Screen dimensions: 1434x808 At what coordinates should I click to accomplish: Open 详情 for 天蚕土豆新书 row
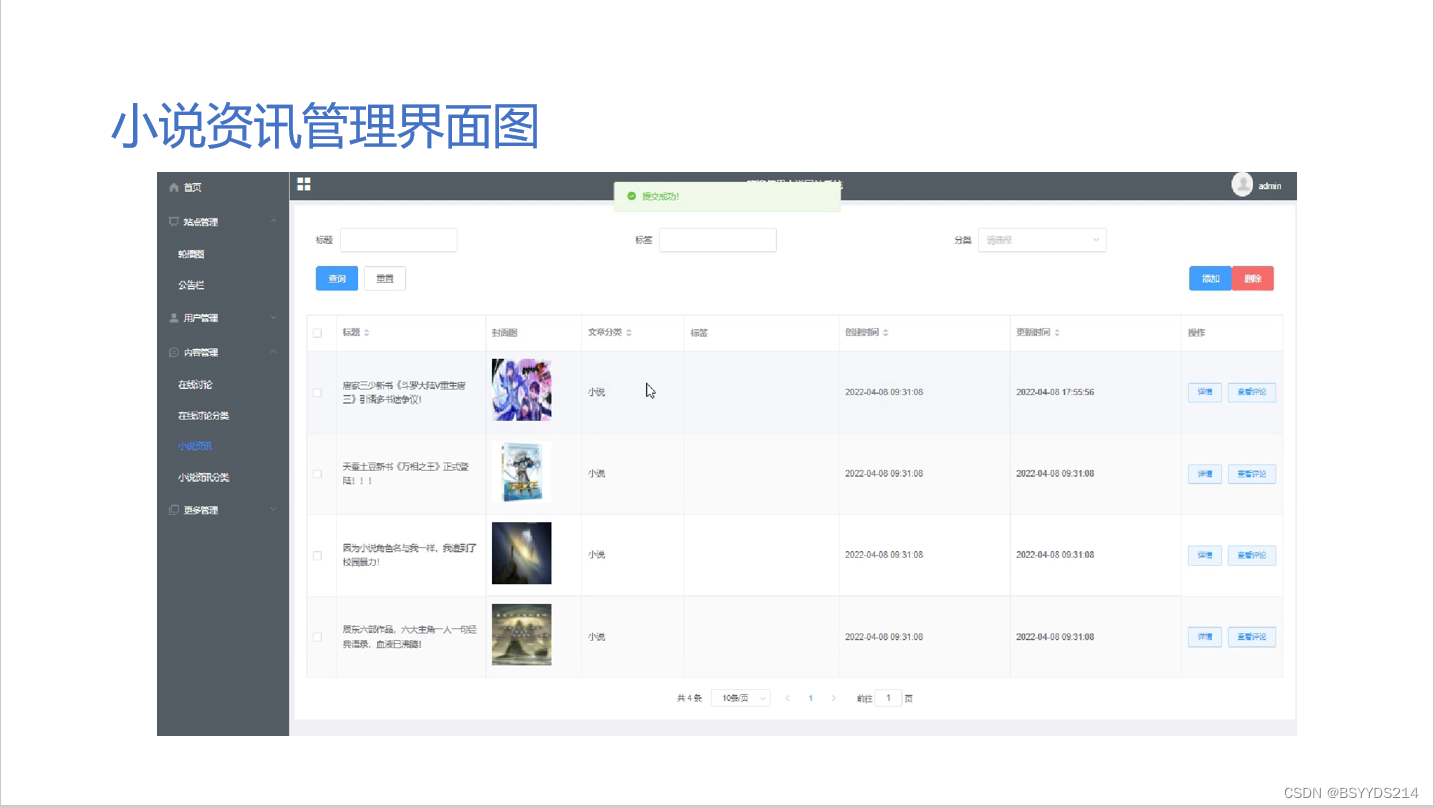(x=1205, y=474)
